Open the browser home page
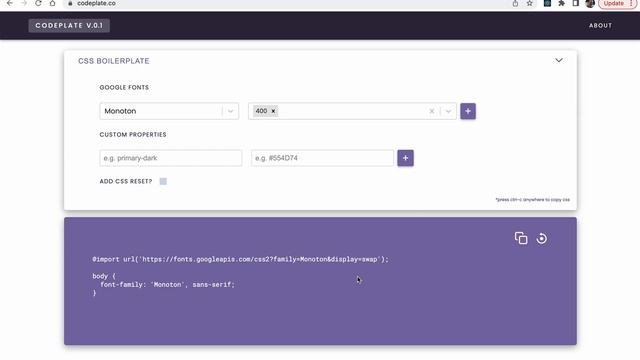 52,3
